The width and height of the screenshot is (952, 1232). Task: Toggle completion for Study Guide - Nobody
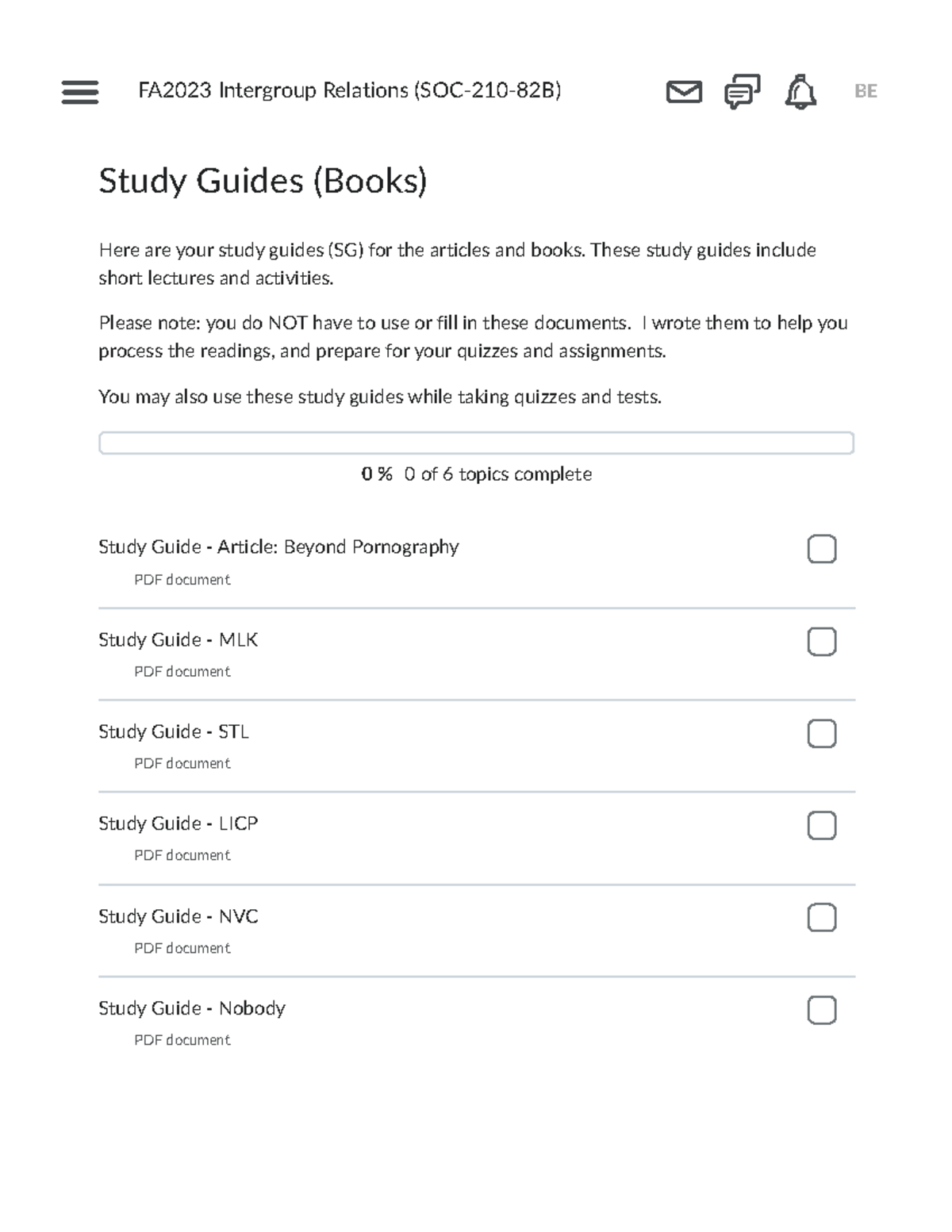(821, 1008)
